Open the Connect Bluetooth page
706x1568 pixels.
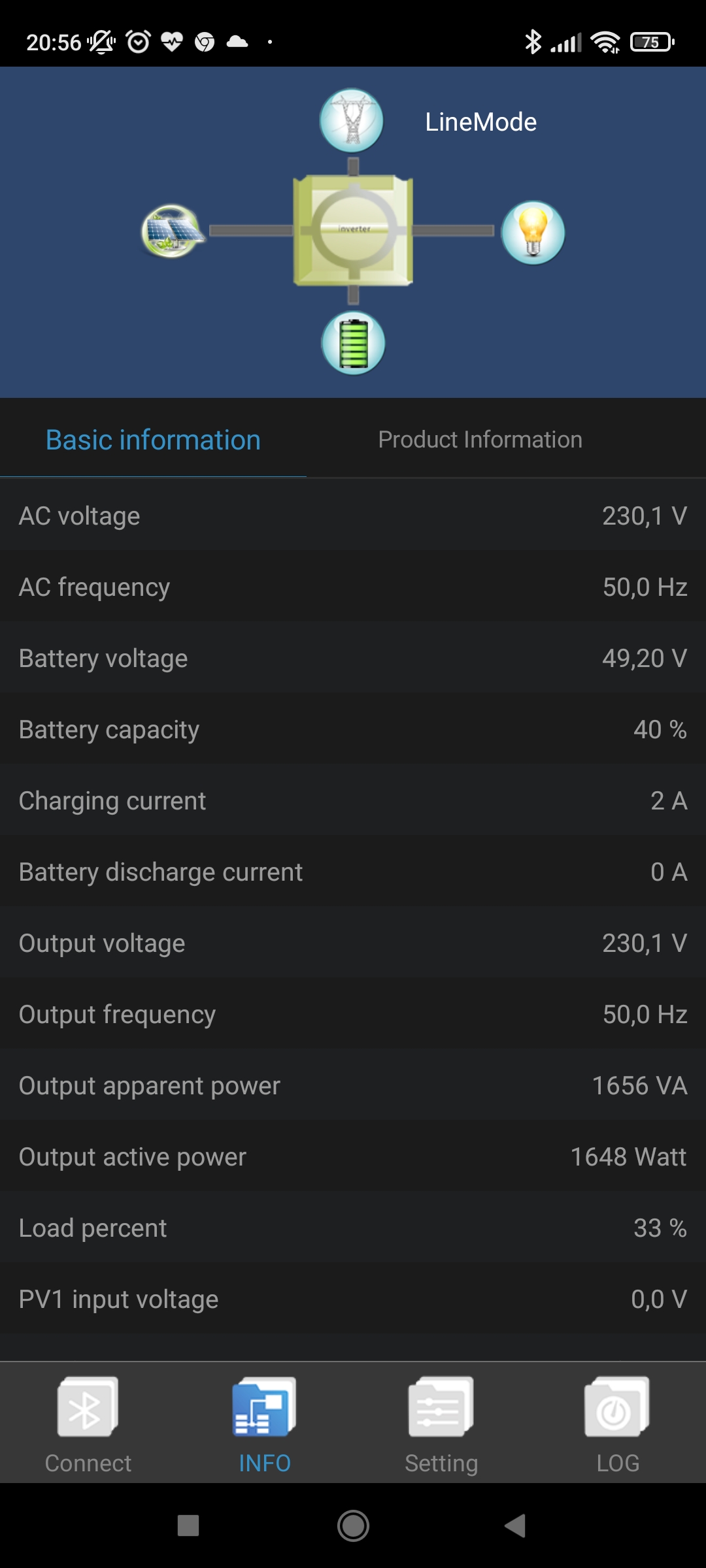[x=88, y=1424]
